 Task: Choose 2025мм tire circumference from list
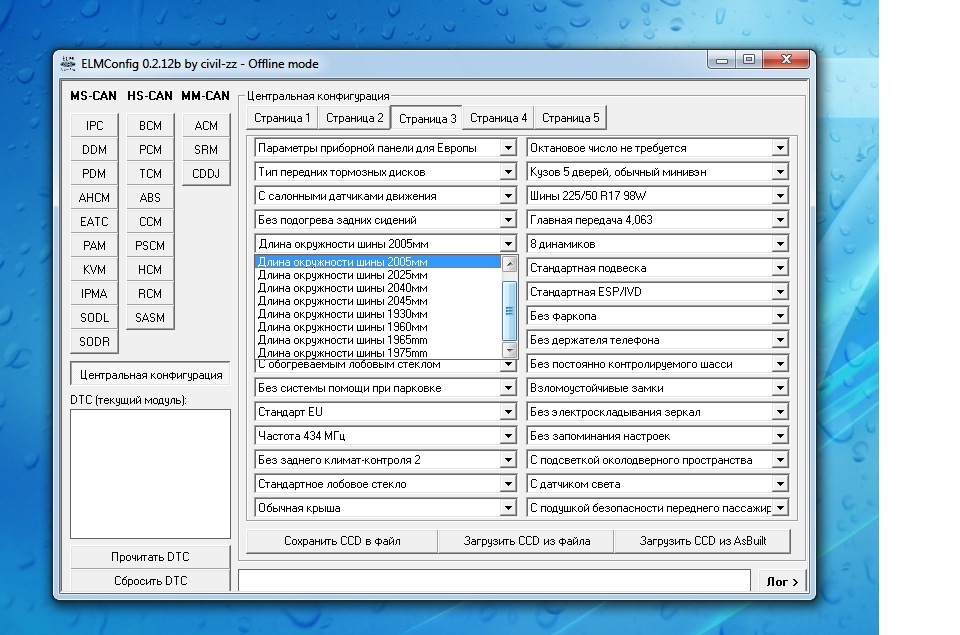342,275
